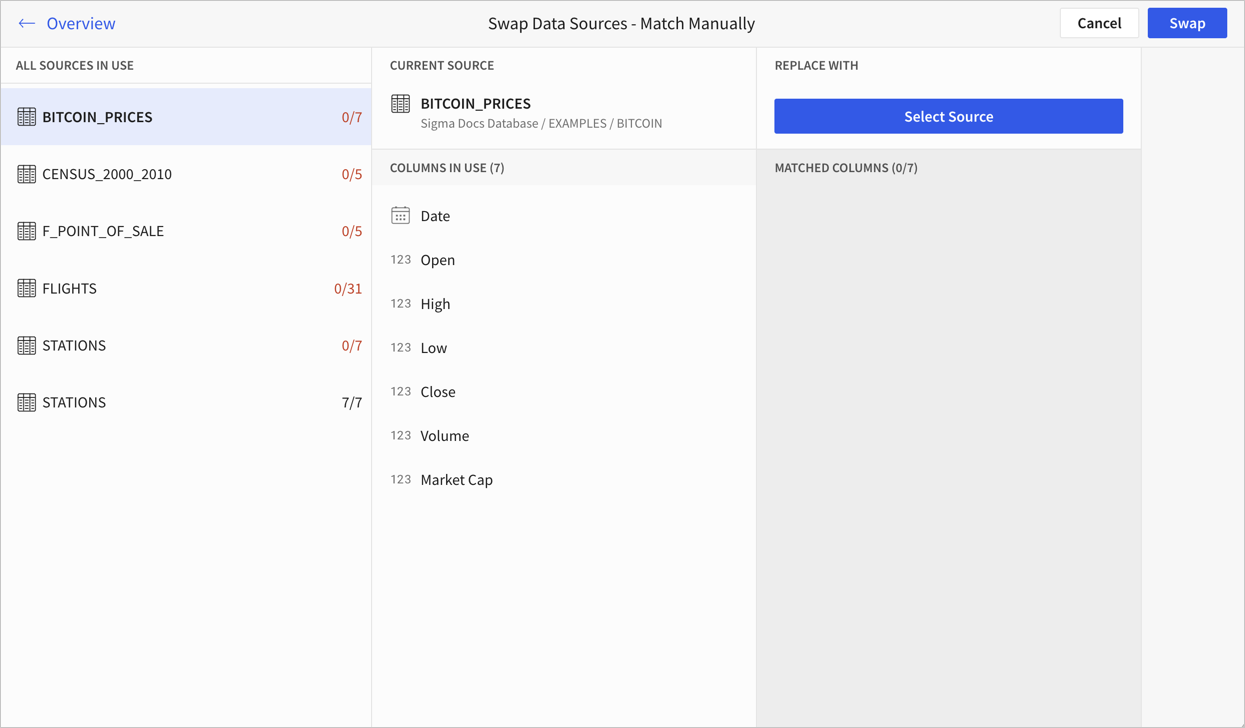Image resolution: width=1245 pixels, height=728 pixels.
Task: Go back to Overview
Action: click(80, 23)
